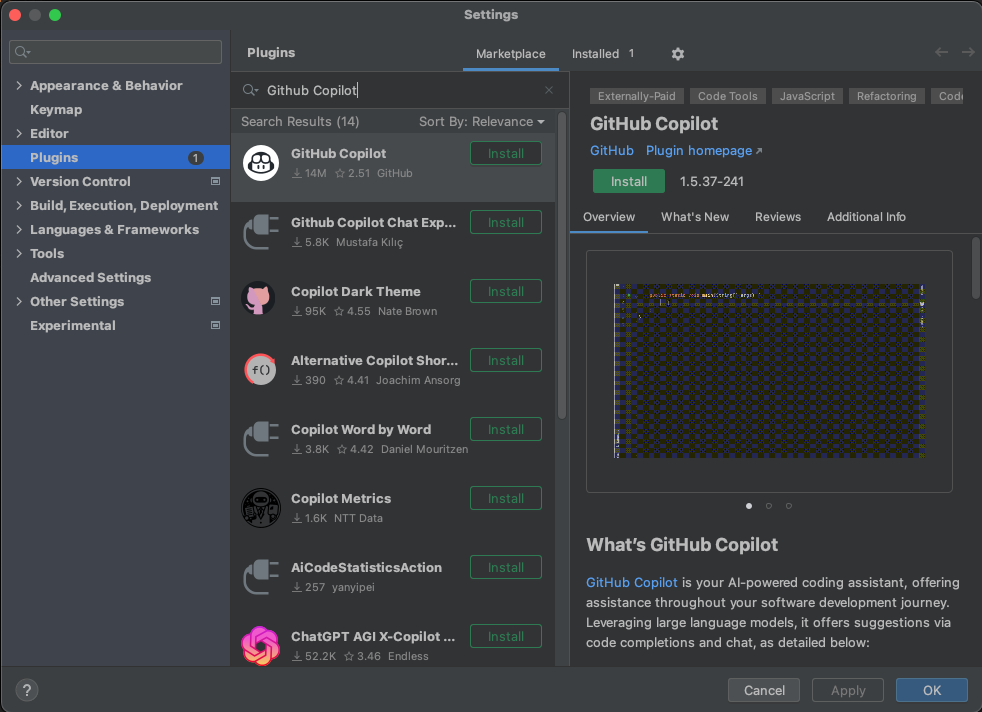Expand Languages & Frameworks node
The image size is (982, 712).
[x=19, y=230]
